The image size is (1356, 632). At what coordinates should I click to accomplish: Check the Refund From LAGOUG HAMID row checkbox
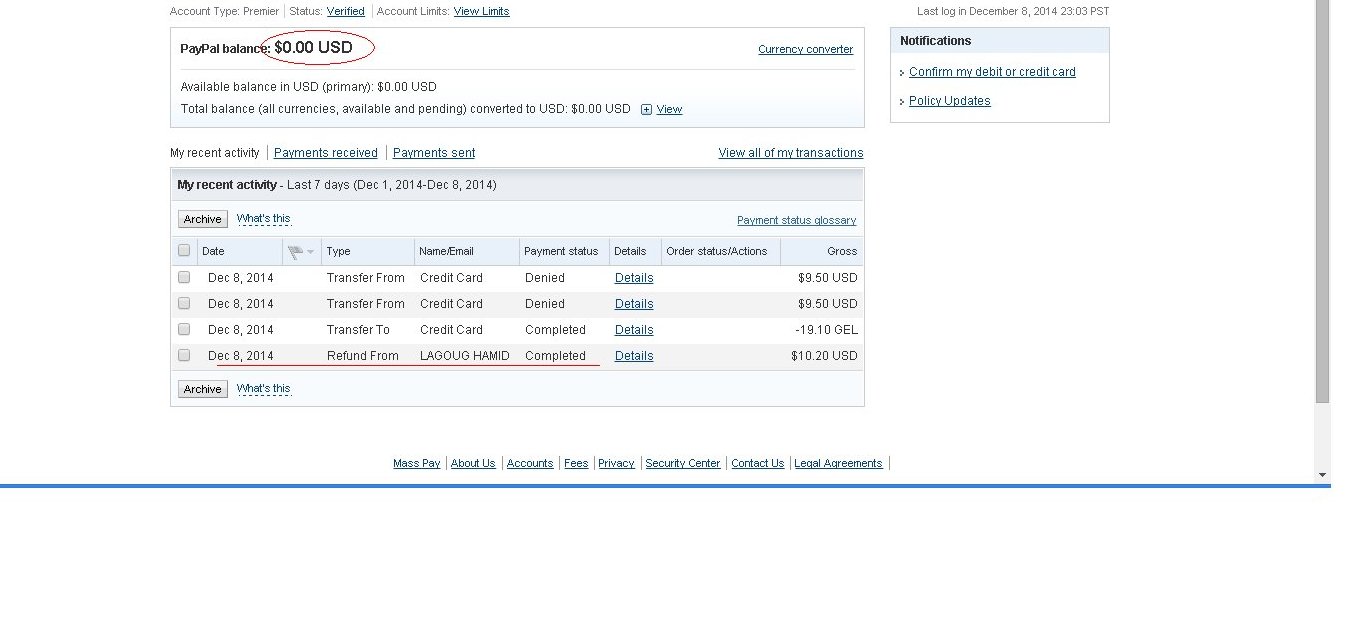point(184,355)
